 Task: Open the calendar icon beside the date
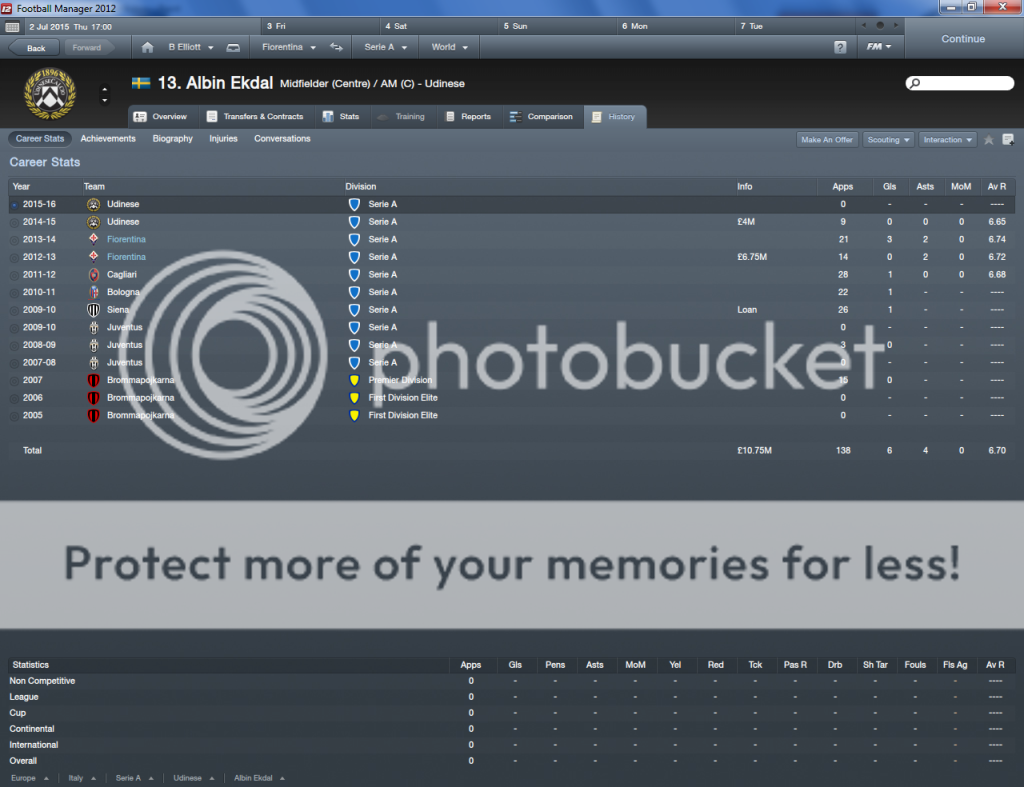coord(12,27)
